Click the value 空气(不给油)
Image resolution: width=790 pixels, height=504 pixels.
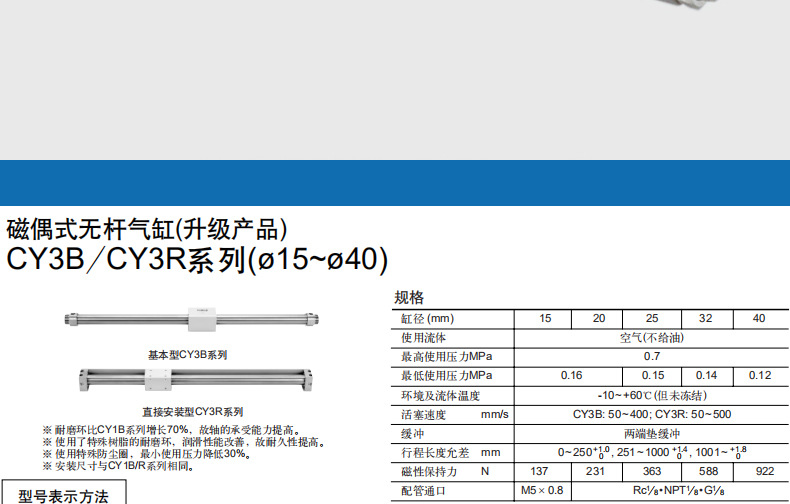652,338
